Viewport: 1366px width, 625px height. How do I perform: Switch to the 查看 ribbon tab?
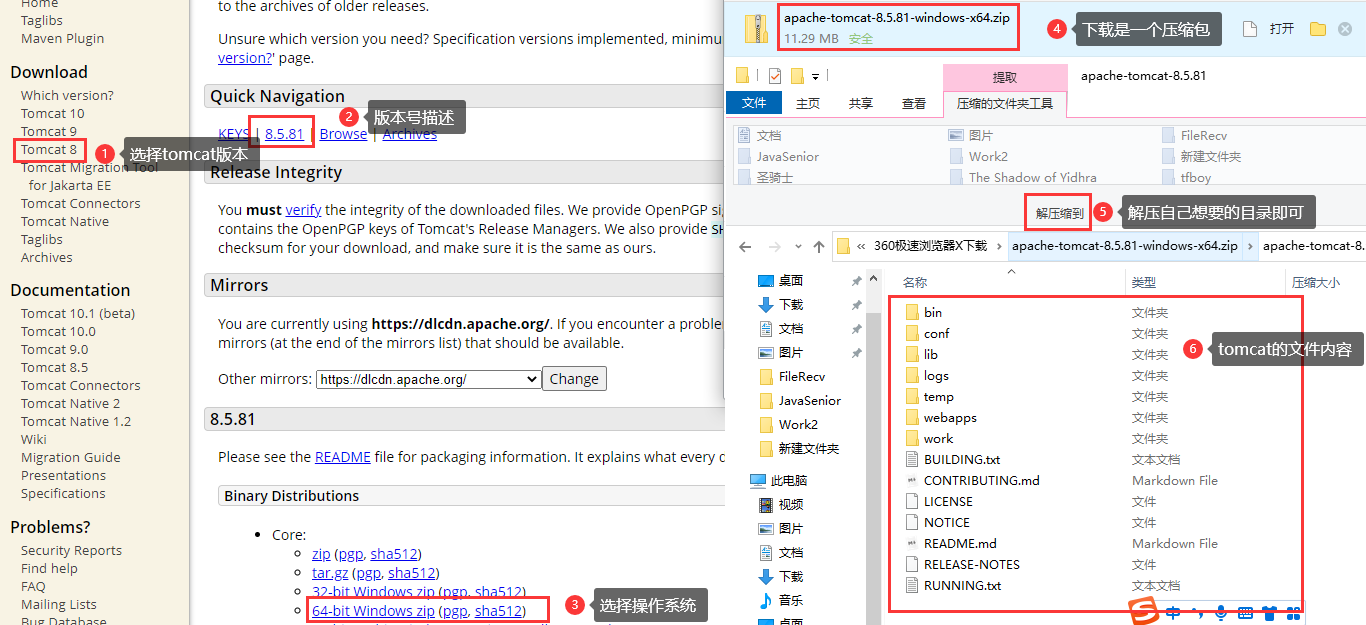[913, 103]
